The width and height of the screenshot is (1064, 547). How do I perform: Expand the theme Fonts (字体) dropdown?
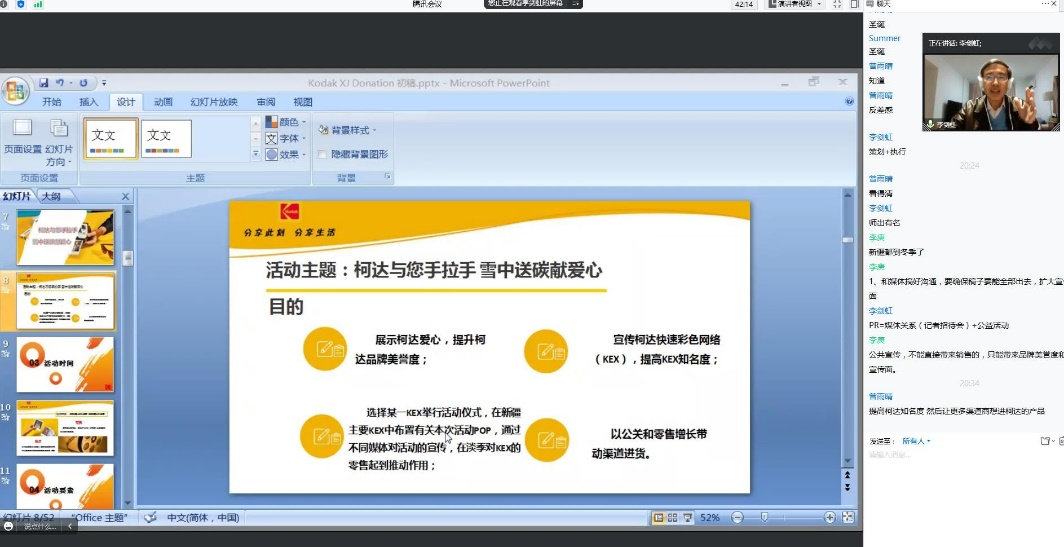click(x=287, y=138)
